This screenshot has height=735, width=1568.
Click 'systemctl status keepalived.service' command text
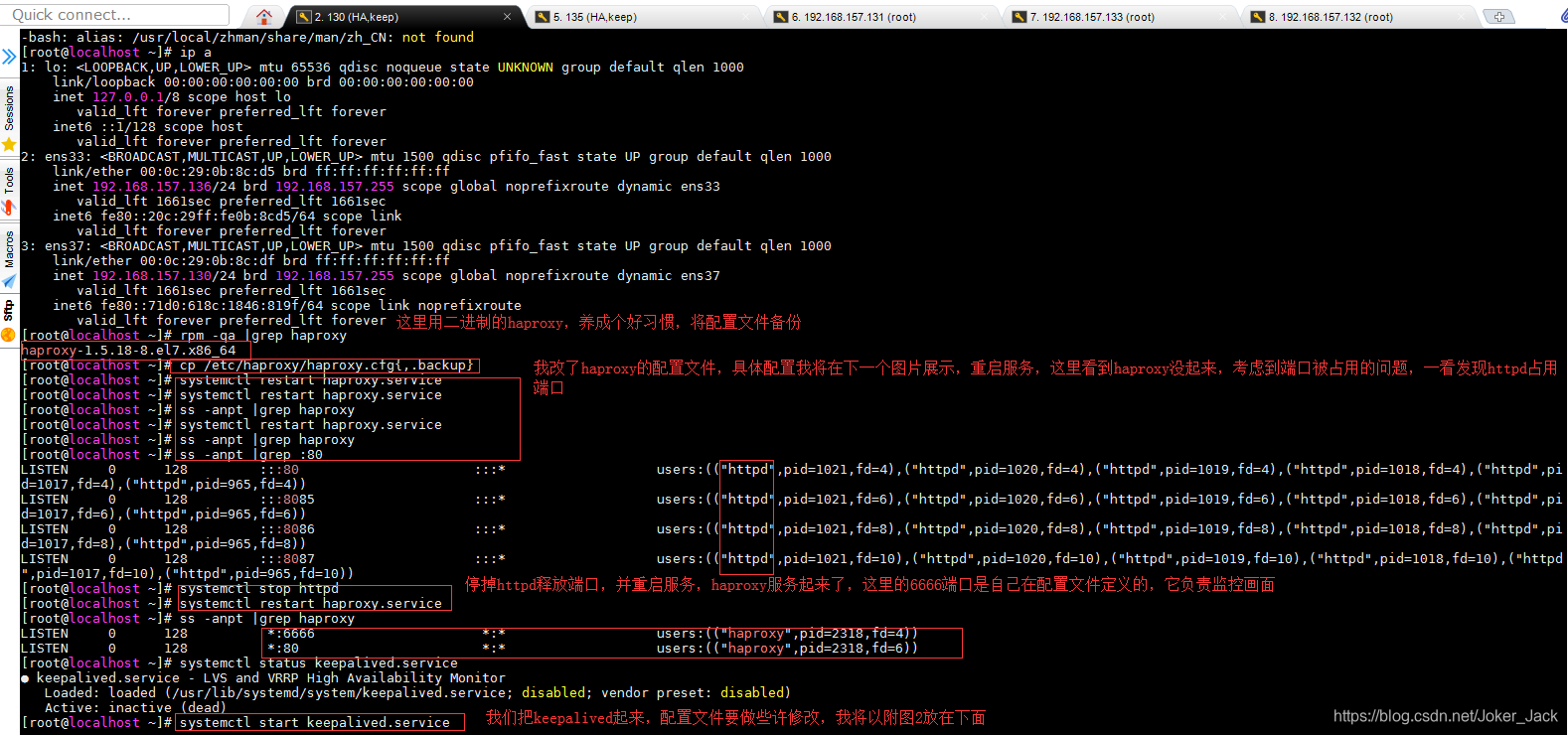pyautogui.click(x=319, y=662)
